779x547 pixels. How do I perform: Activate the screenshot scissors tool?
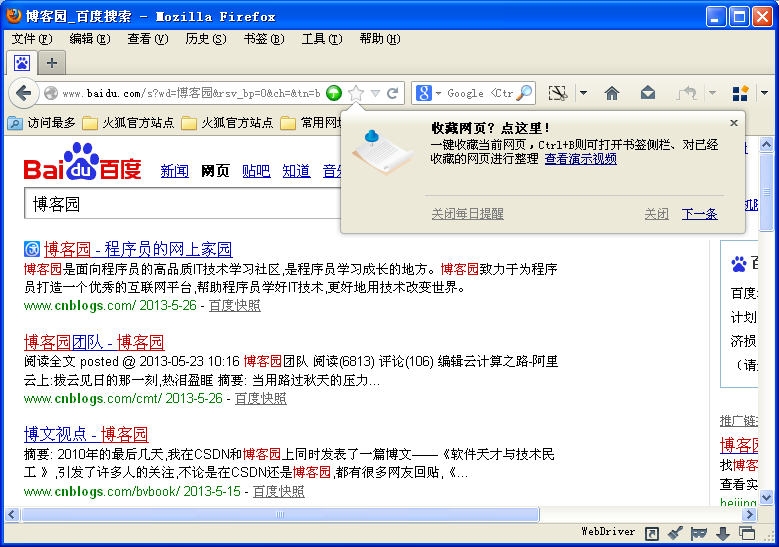(x=557, y=93)
